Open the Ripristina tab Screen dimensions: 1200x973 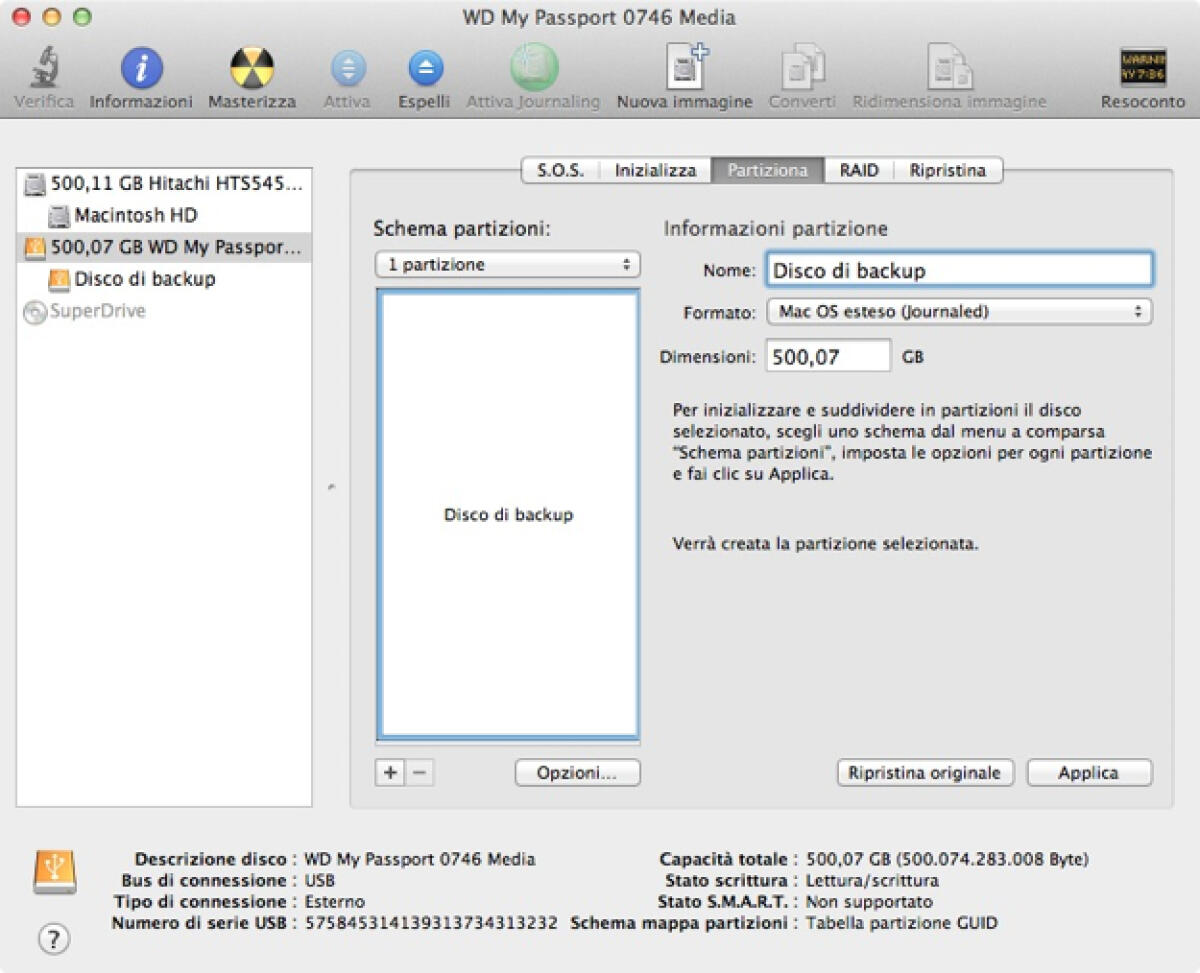point(948,170)
